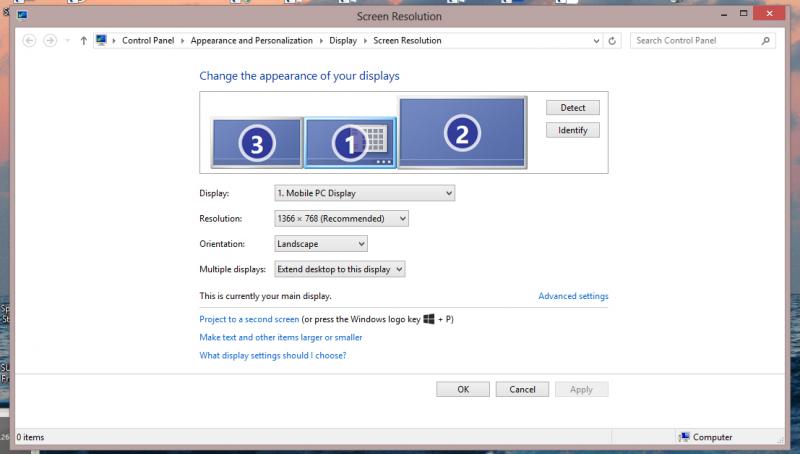This screenshot has width=800, height=454.
Task: Open the Orientation dropdown
Action: pos(321,244)
